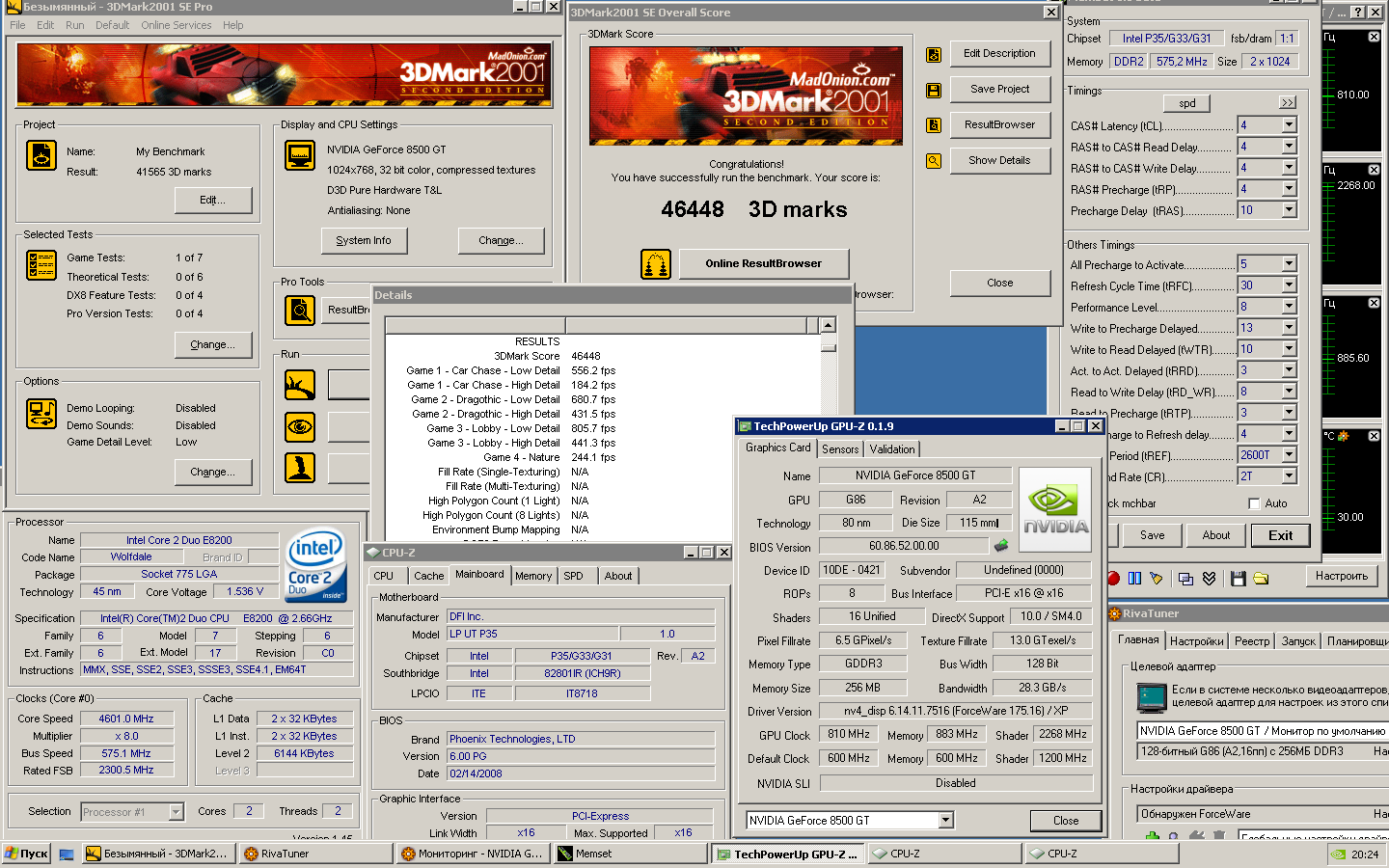This screenshot has width=1389, height=868.
Task: Click the double-chevron down icon in monitoring toolbar
Action: click(x=1209, y=578)
